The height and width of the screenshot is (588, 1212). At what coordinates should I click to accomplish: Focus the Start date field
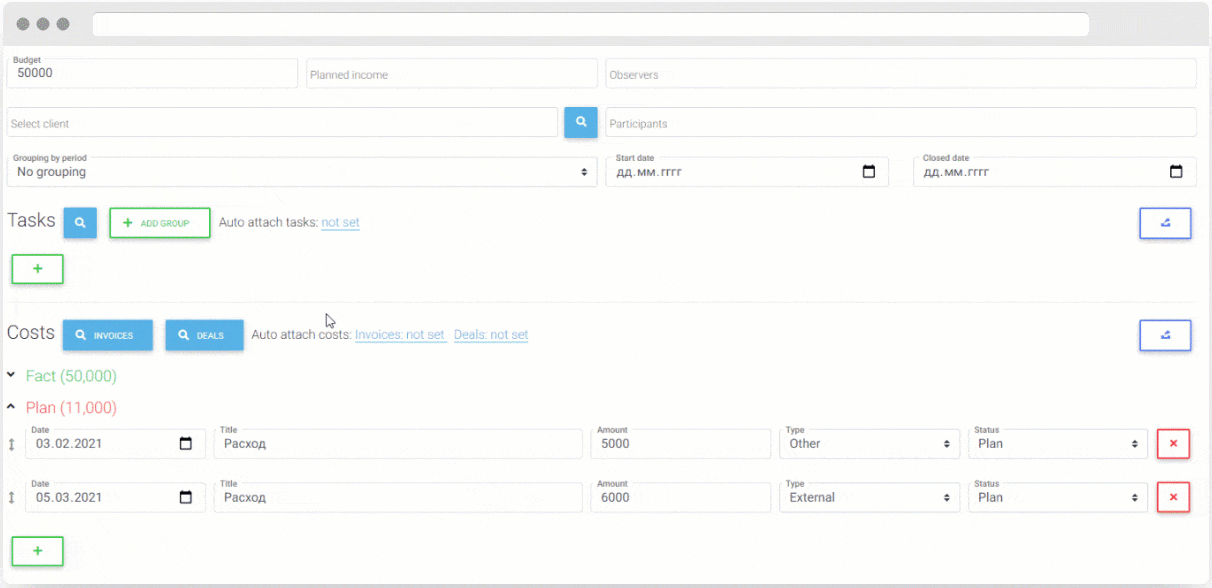click(x=745, y=171)
